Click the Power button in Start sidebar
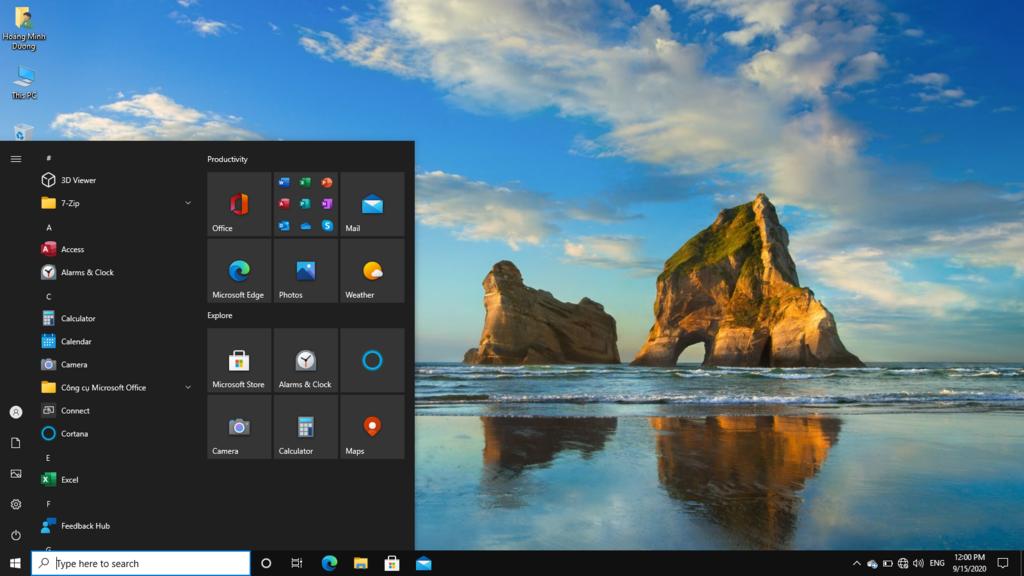 click(16, 535)
